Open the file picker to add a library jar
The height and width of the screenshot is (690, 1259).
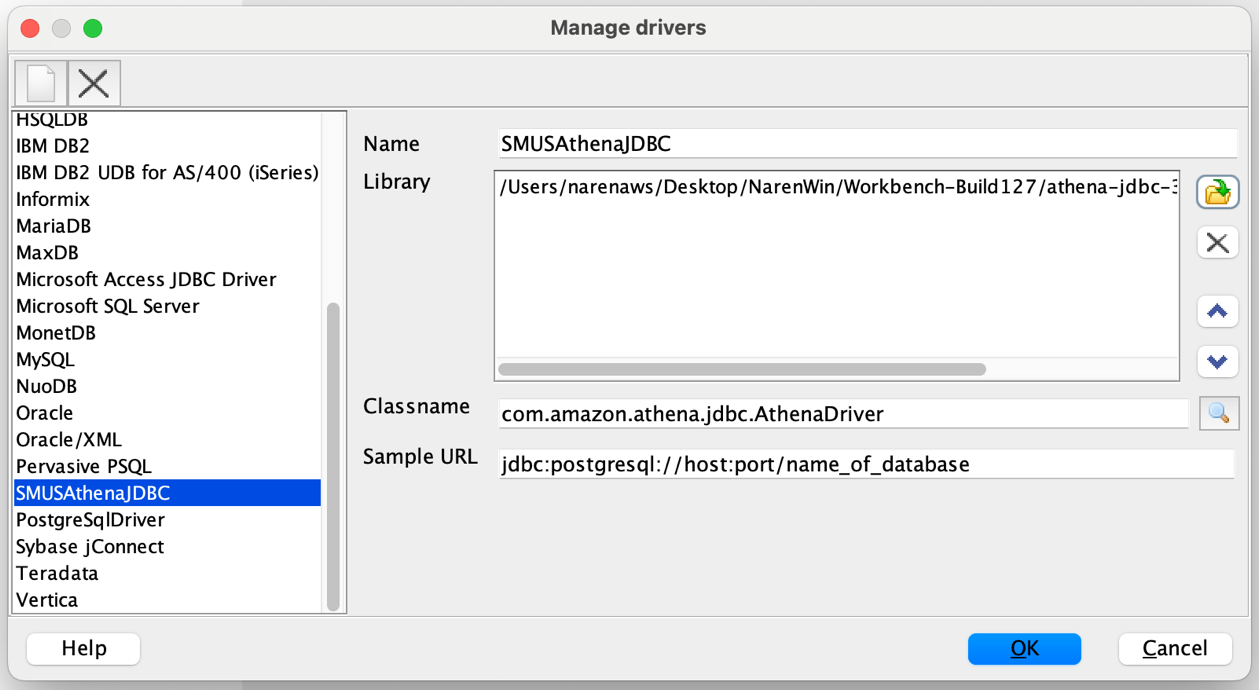point(1217,192)
